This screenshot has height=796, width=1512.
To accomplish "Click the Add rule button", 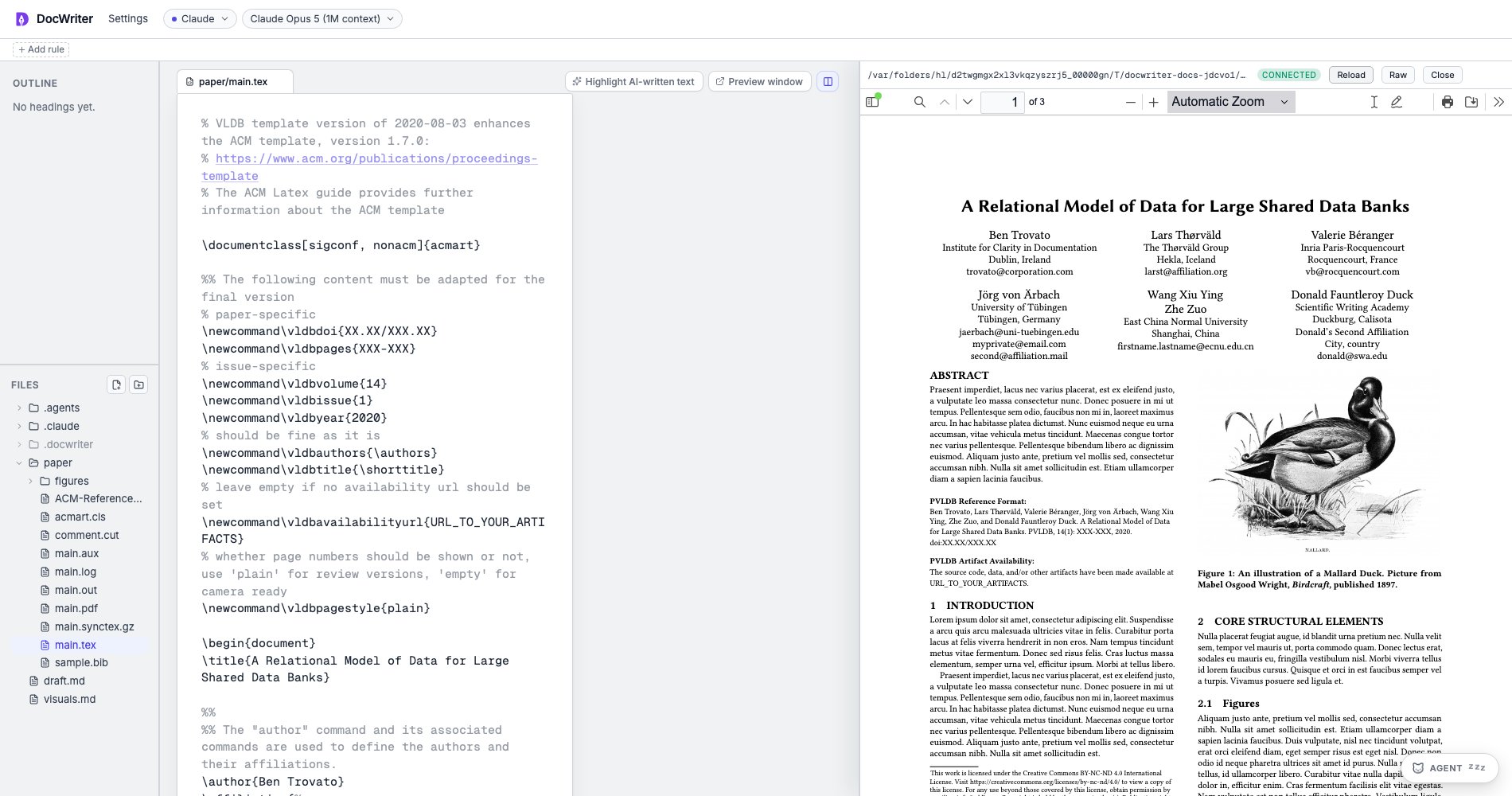I will coord(41,49).
